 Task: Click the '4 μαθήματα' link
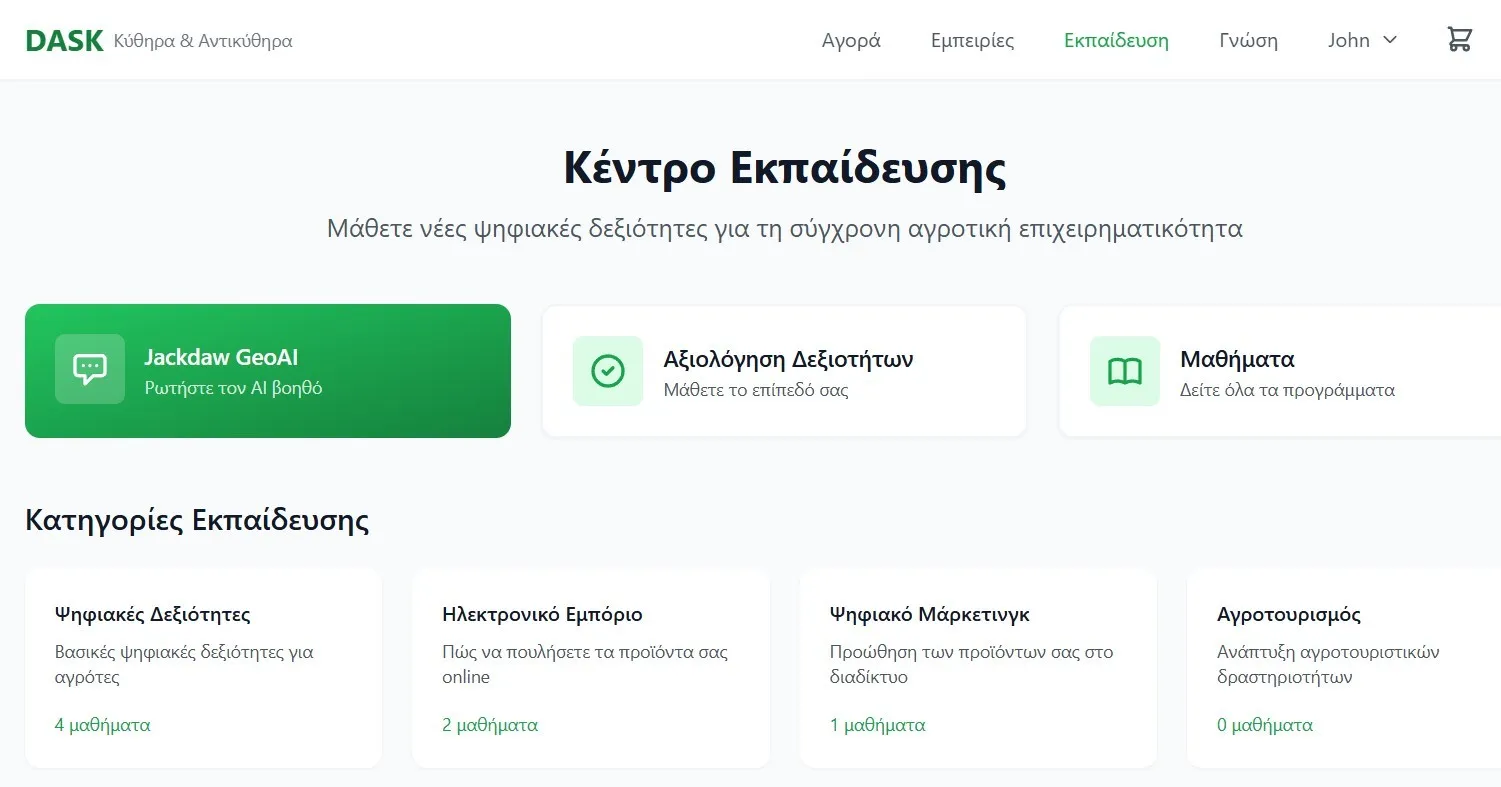(x=103, y=725)
